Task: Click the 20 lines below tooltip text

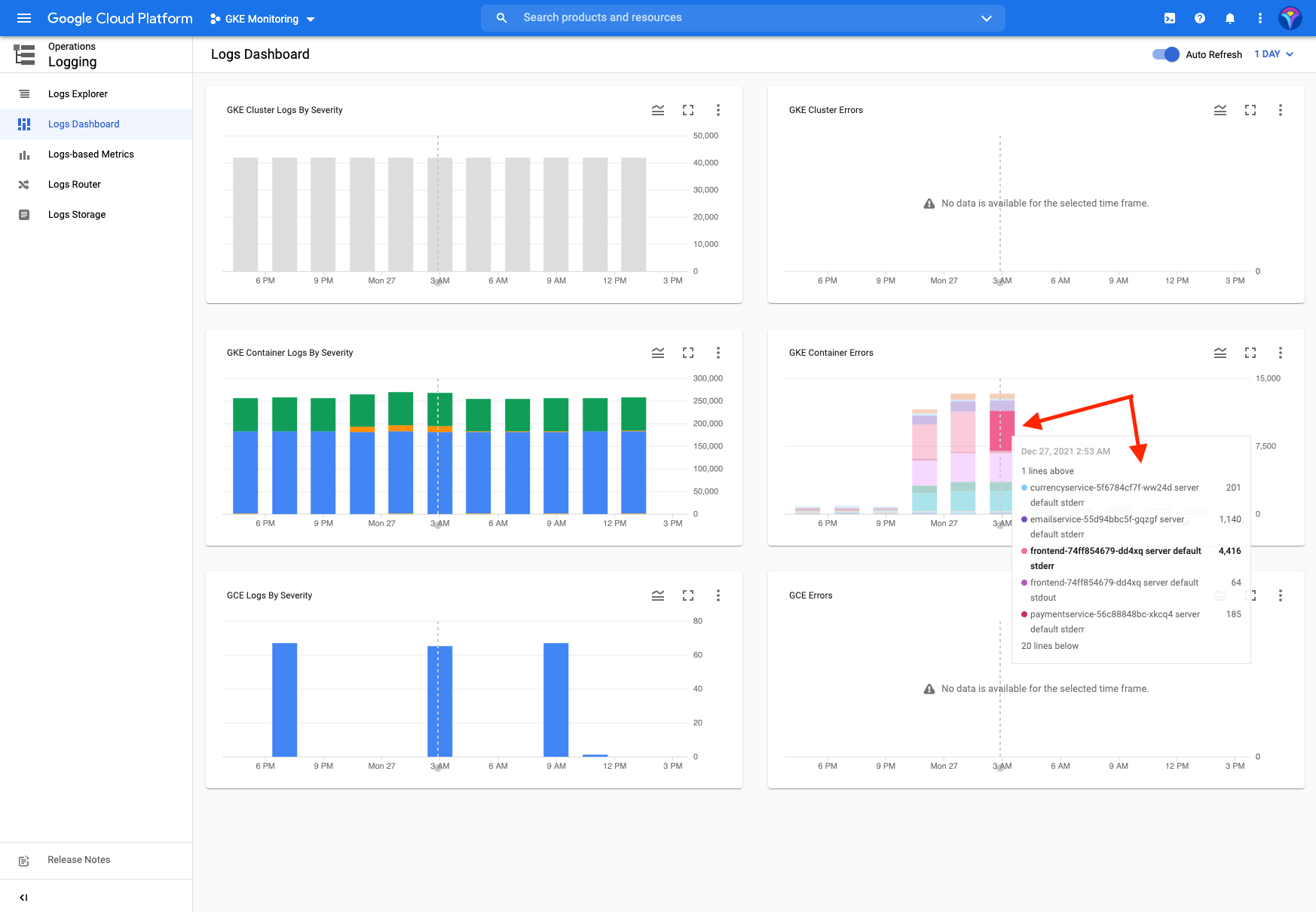Action: tap(1050, 646)
